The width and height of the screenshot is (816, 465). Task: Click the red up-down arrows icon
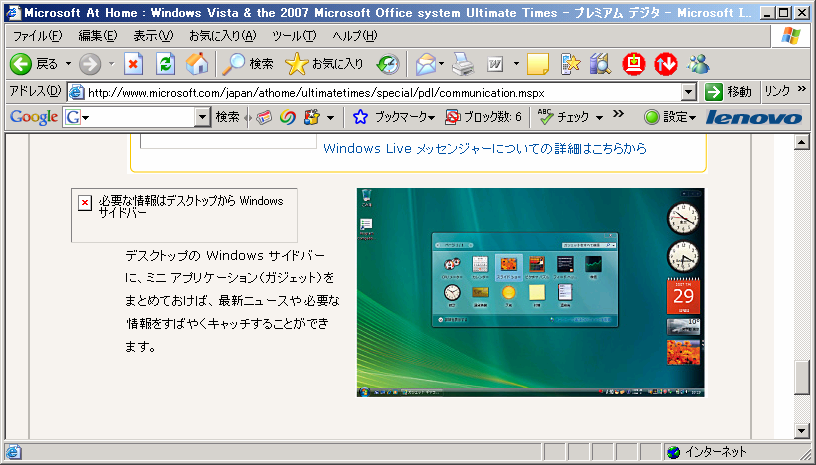666,64
